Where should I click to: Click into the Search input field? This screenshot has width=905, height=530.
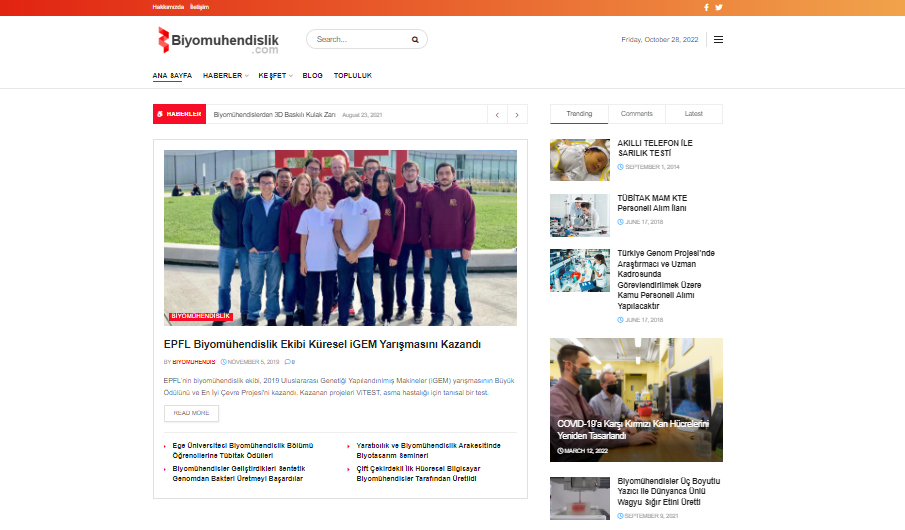[358, 40]
